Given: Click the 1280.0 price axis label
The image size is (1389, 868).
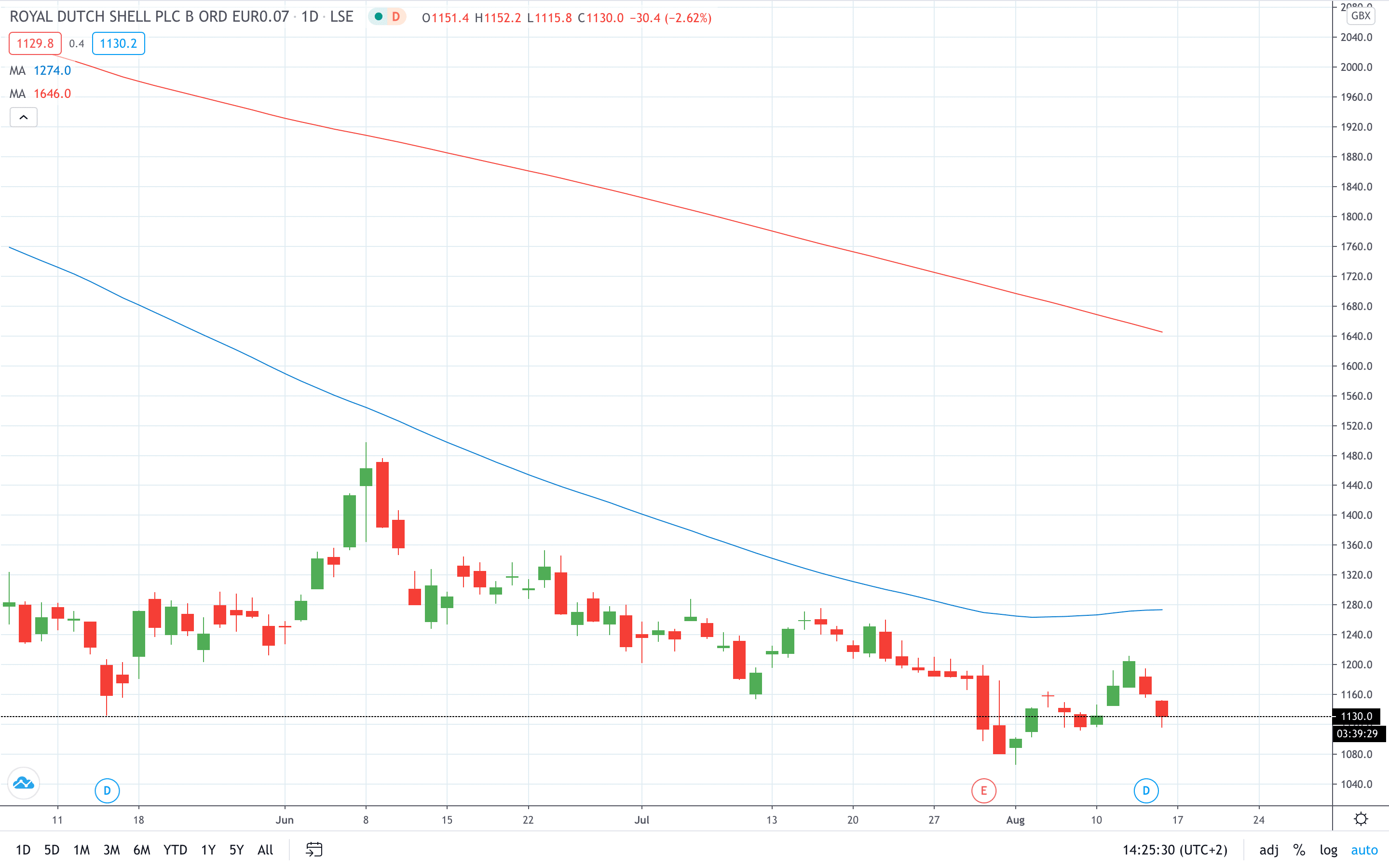Looking at the screenshot, I should [1356, 605].
